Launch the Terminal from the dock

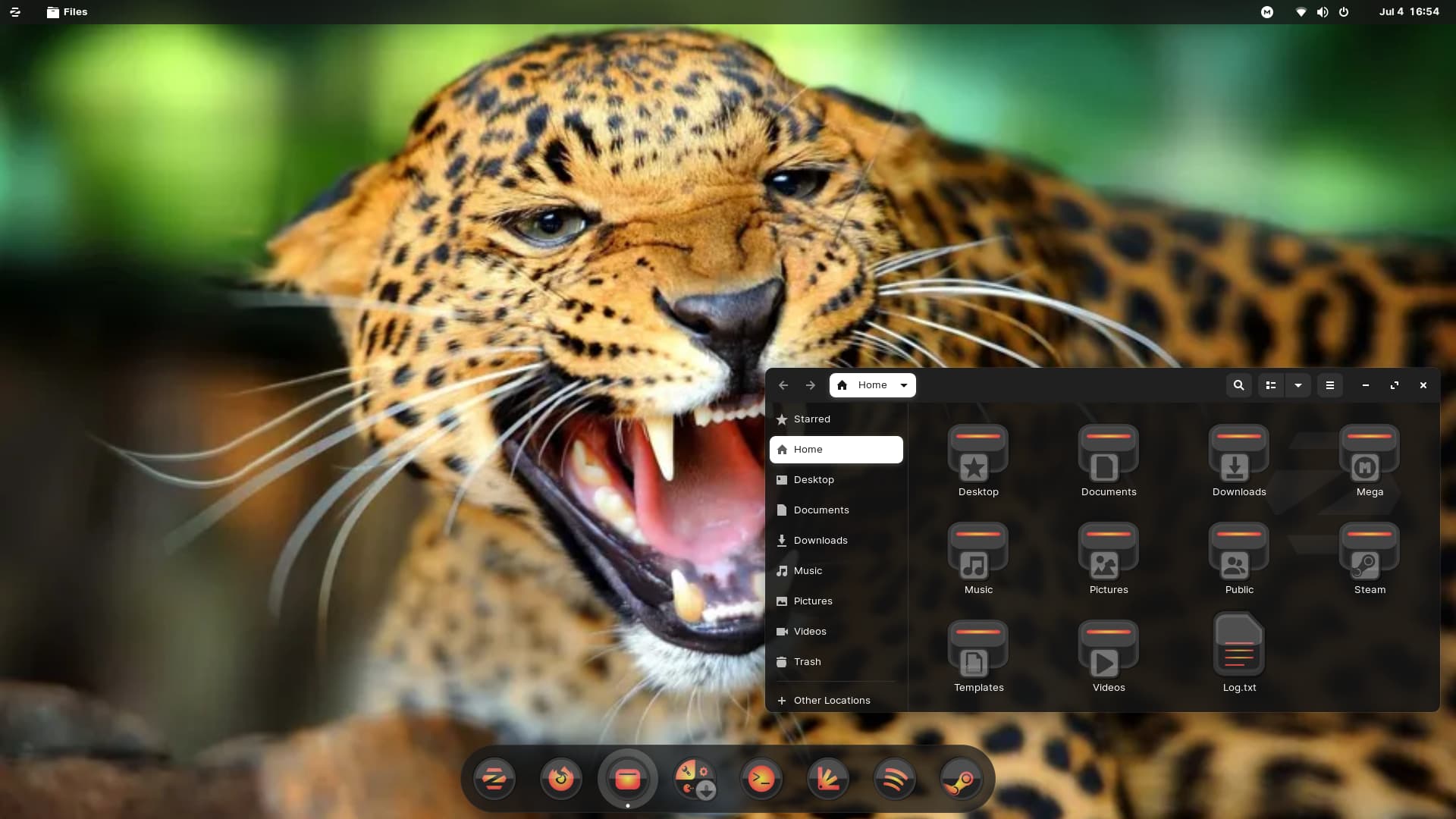pos(761,779)
